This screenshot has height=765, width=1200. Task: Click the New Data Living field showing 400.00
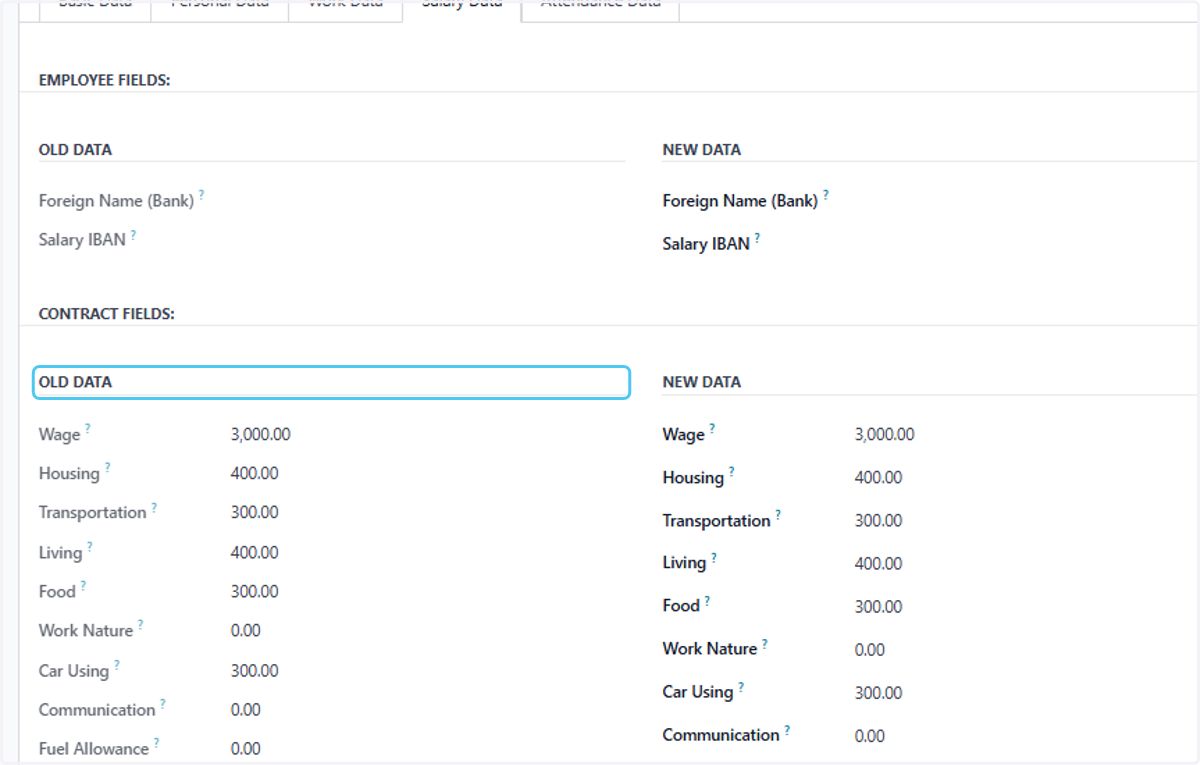coord(879,563)
